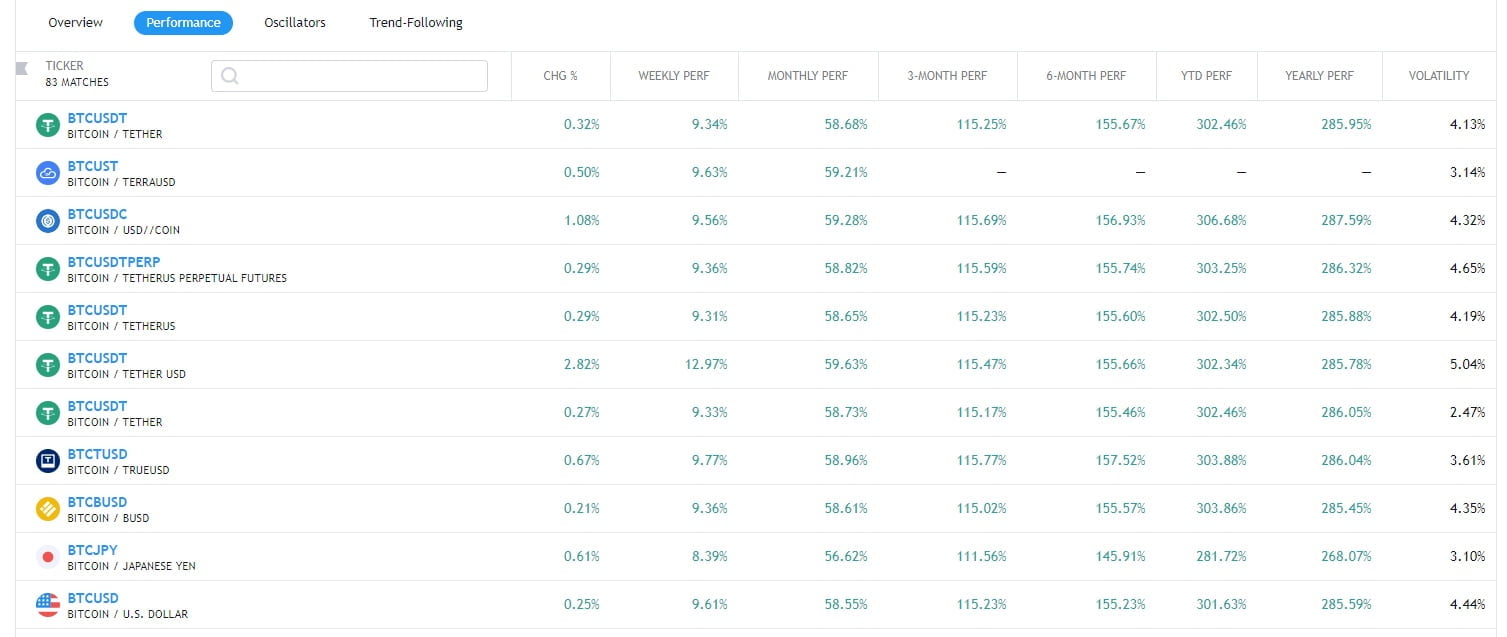Image resolution: width=1507 pixels, height=637 pixels.
Task: Click the YTD Perf column header
Action: [x=1206, y=76]
